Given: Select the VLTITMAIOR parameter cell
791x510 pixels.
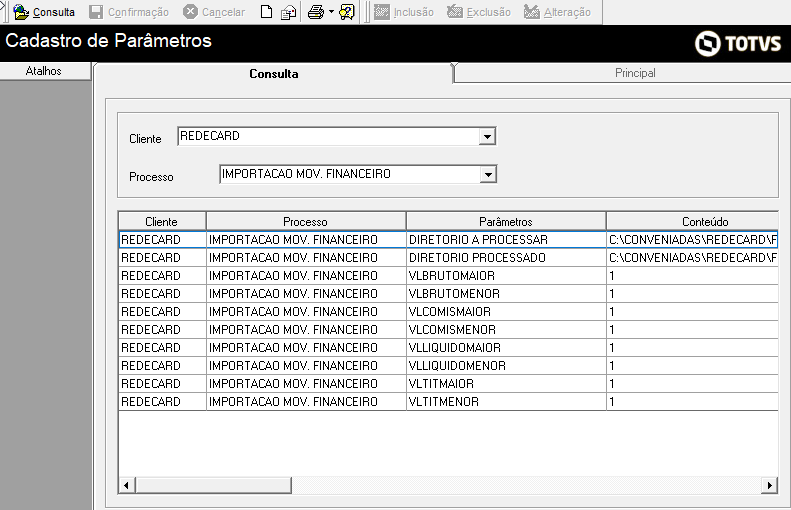Looking at the screenshot, I should 506,384.
